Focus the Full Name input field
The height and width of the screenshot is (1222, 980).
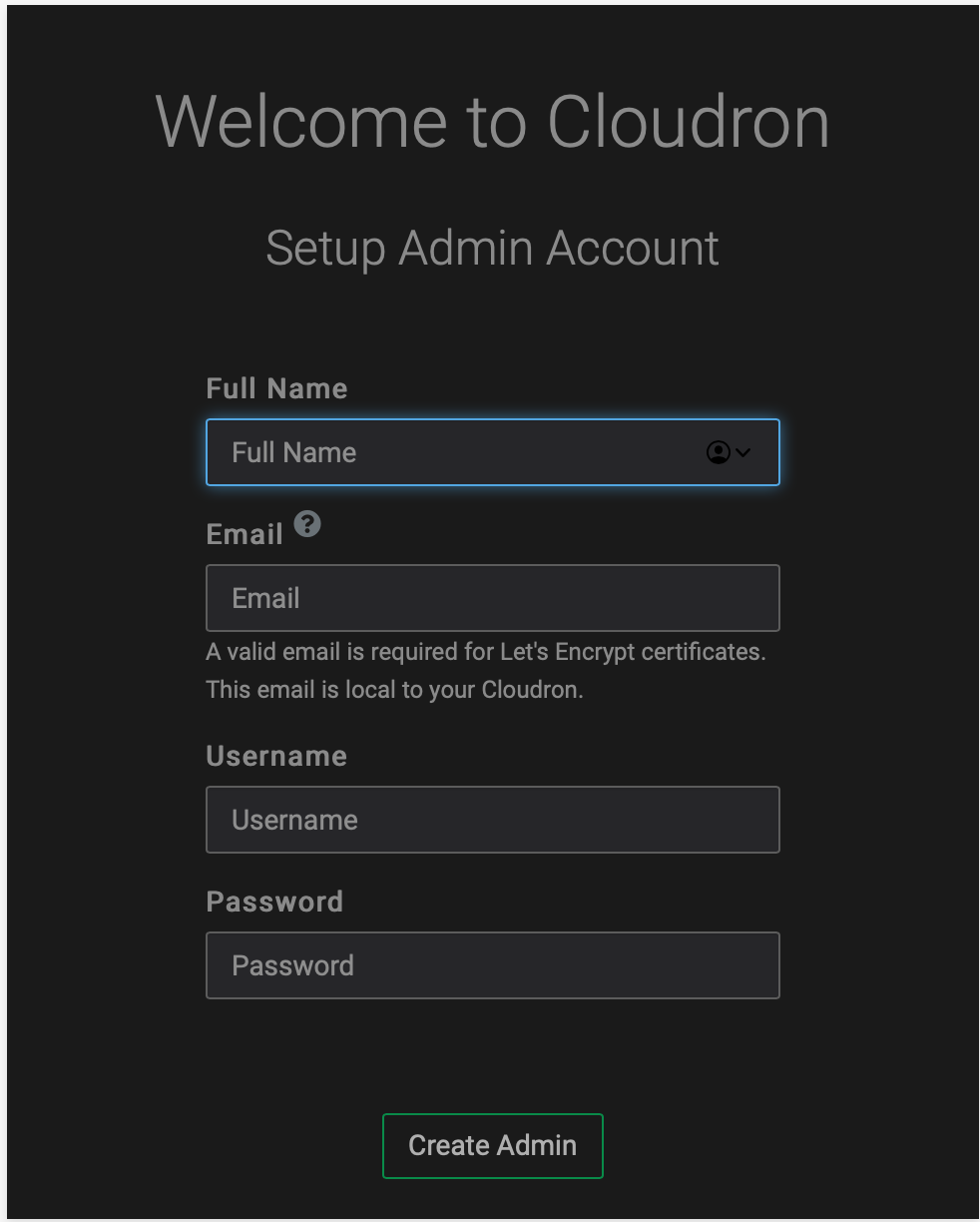coord(449,452)
